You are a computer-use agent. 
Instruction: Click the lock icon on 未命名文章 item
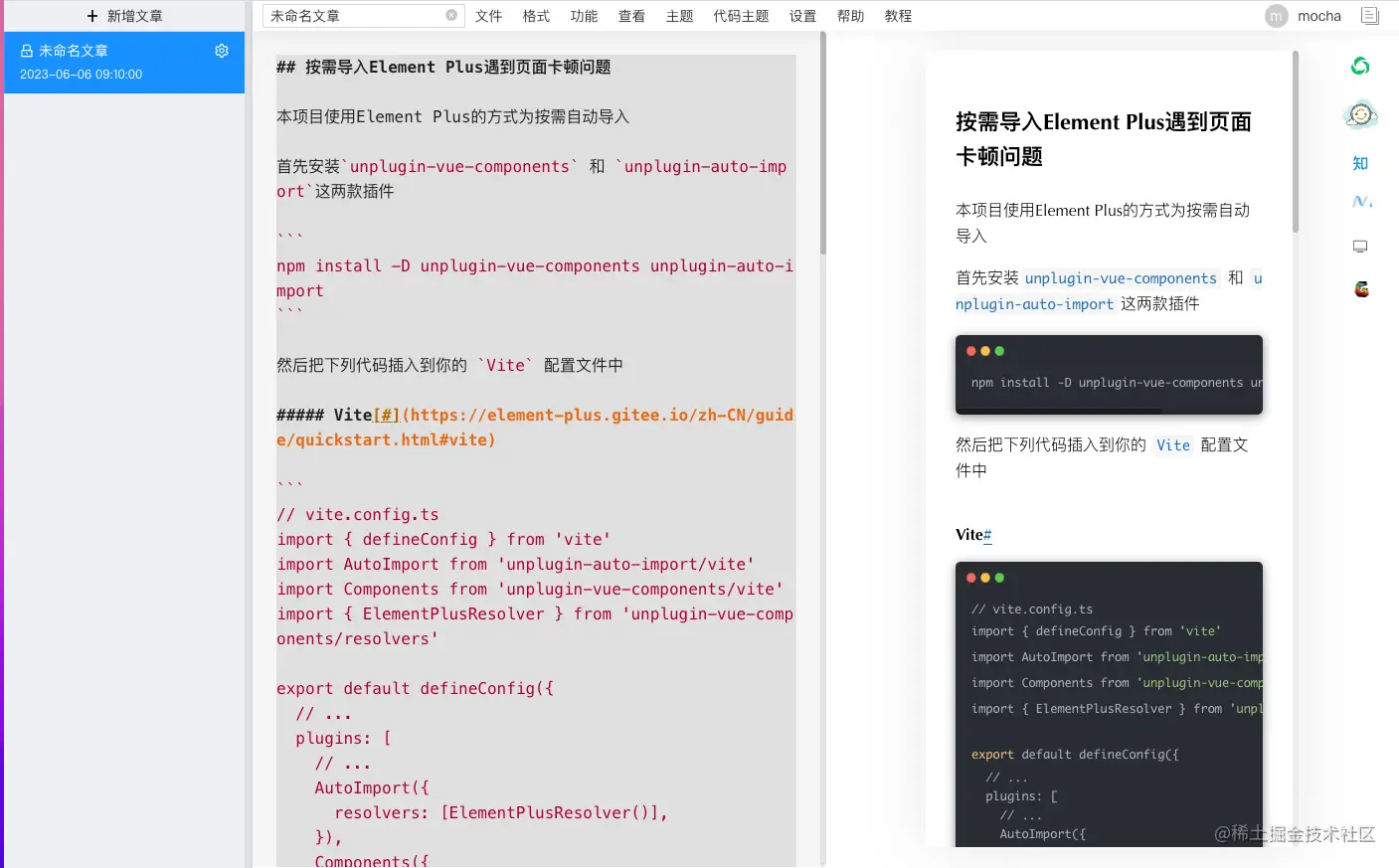tap(27, 51)
